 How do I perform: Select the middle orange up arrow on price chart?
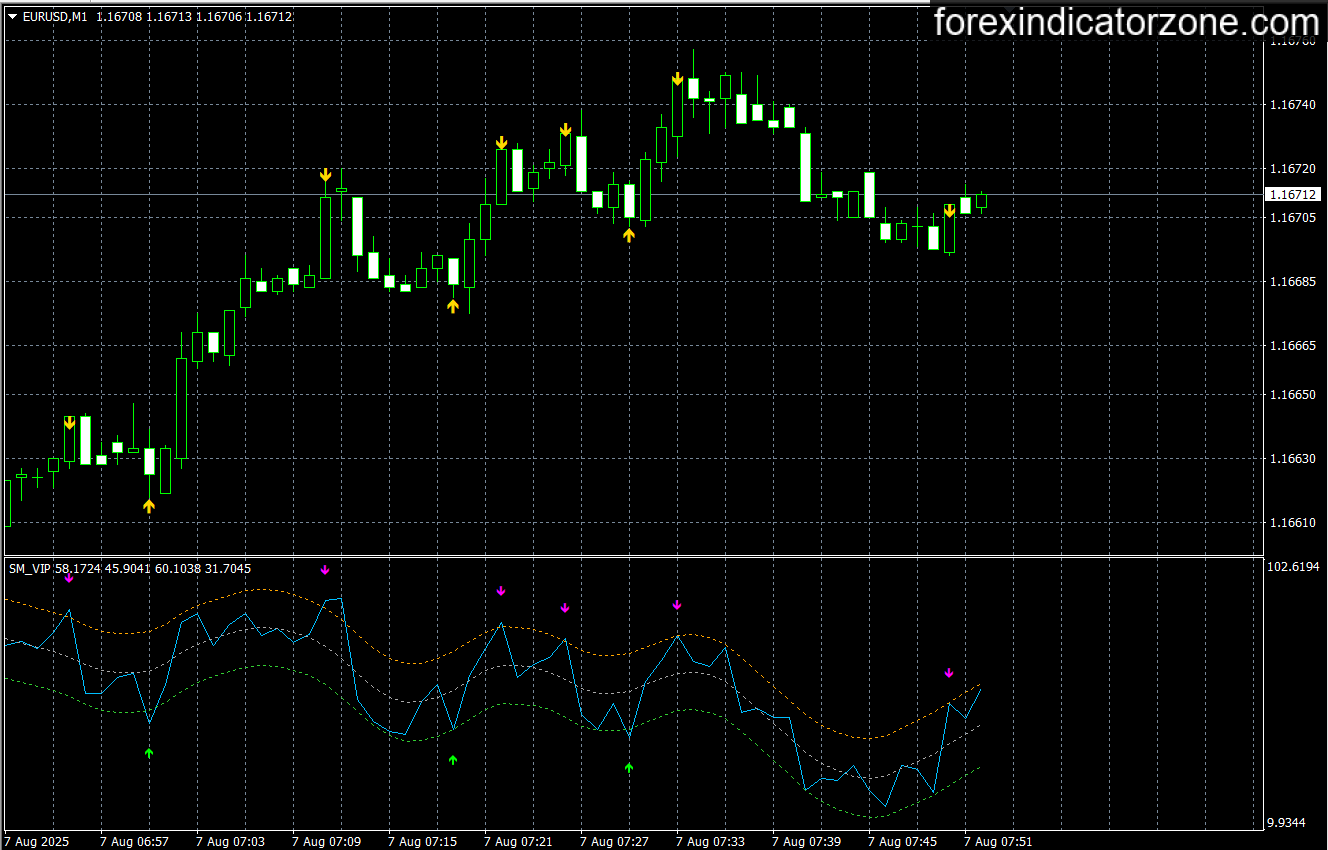[x=453, y=306]
